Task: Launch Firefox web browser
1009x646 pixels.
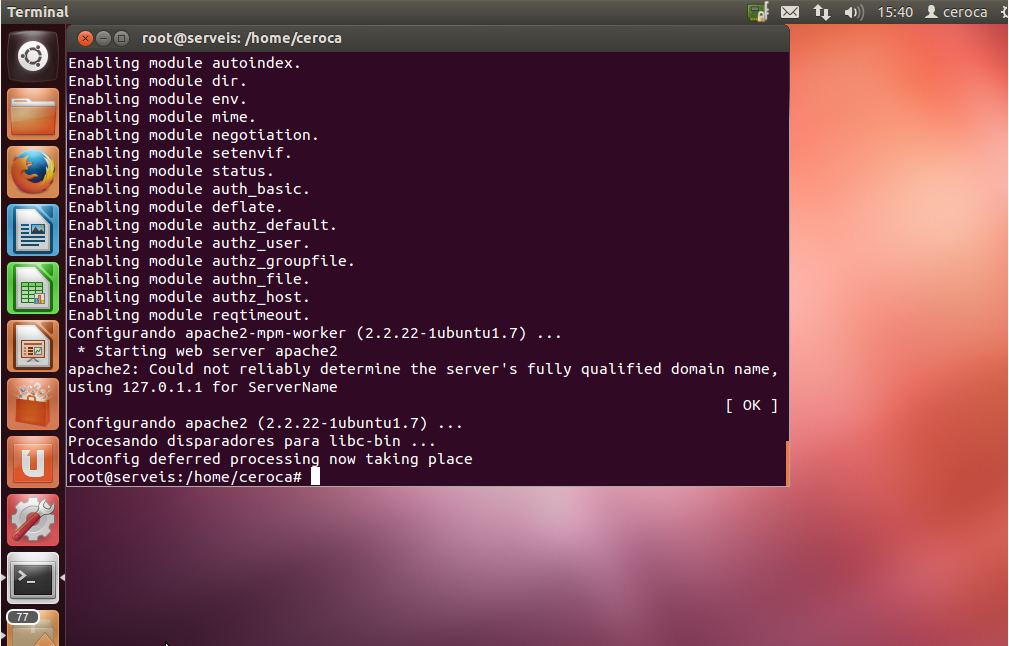Action: [x=33, y=172]
